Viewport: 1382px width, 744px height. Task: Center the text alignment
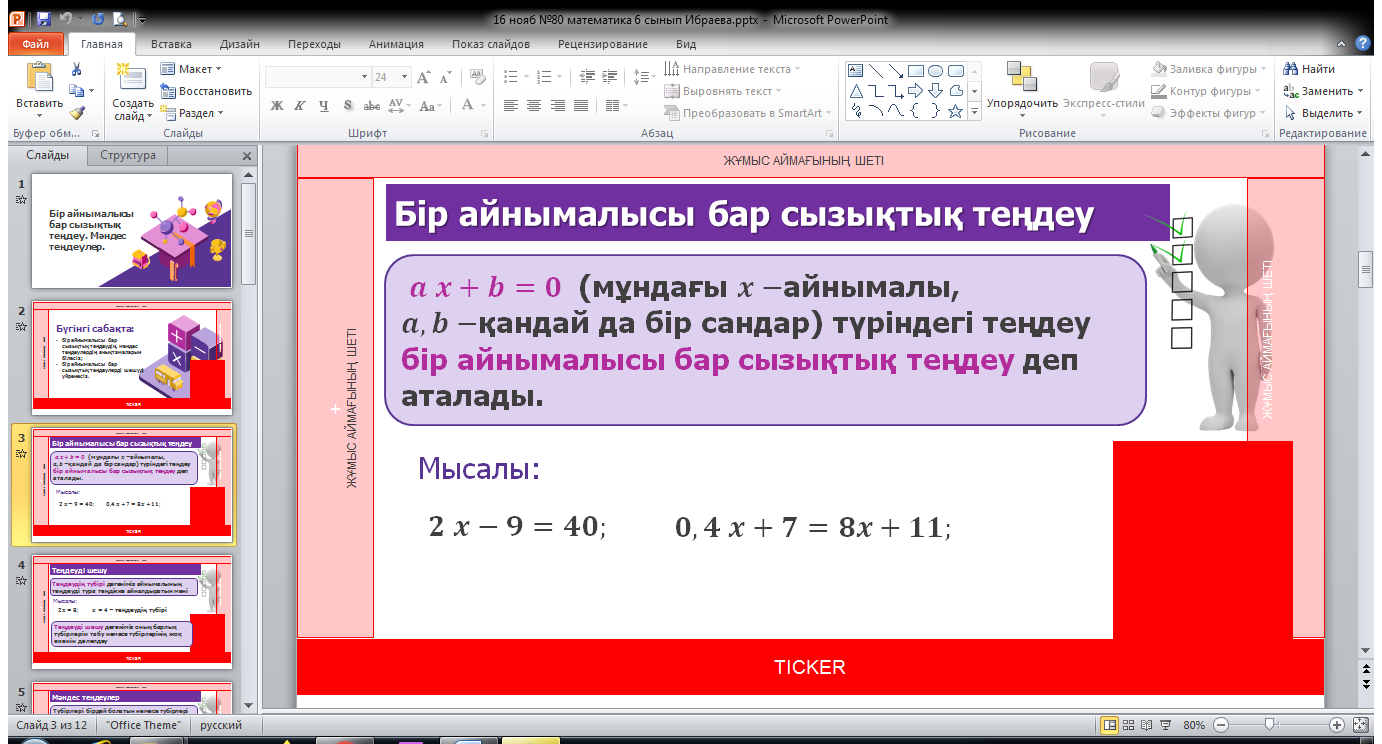[x=534, y=105]
